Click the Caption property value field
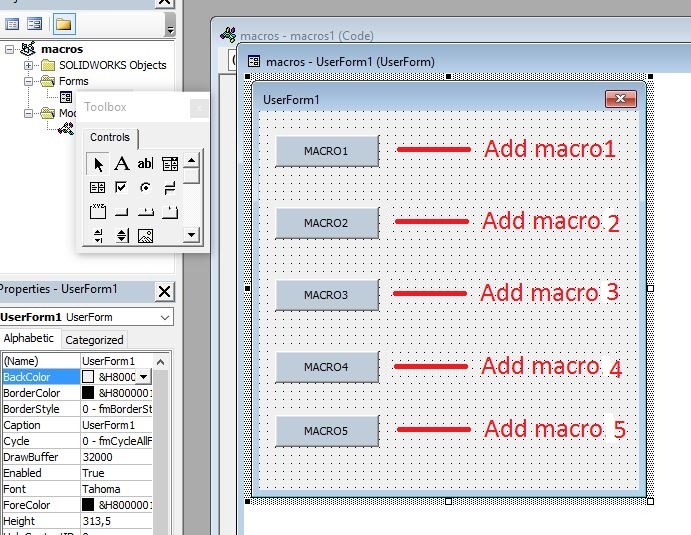This screenshot has height=535, width=691. [116, 425]
